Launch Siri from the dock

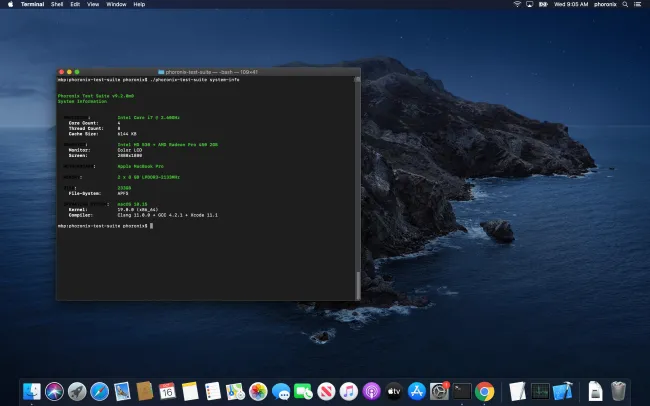click(x=54, y=391)
